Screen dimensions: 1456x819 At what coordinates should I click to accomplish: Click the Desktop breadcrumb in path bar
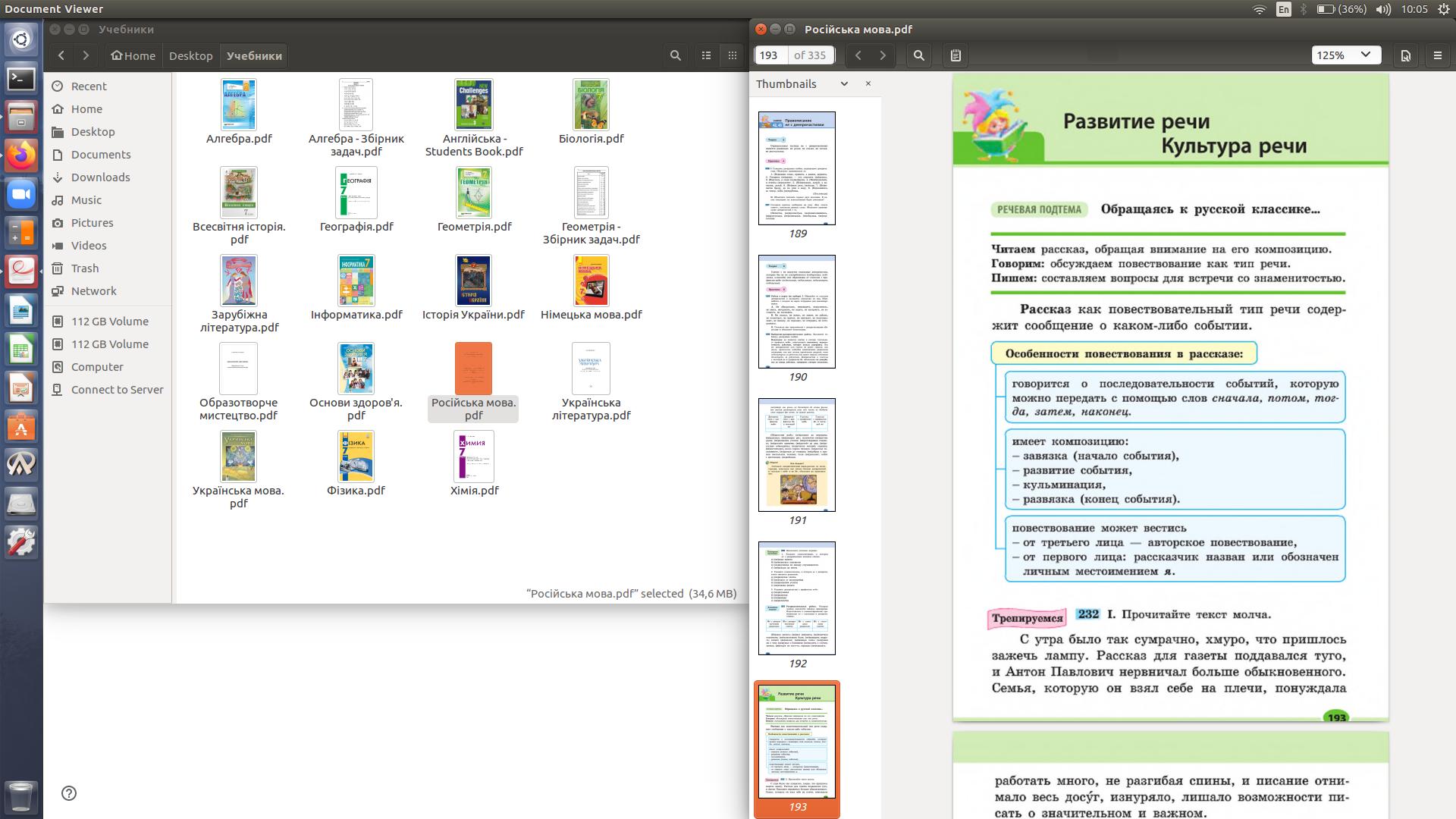(x=190, y=56)
